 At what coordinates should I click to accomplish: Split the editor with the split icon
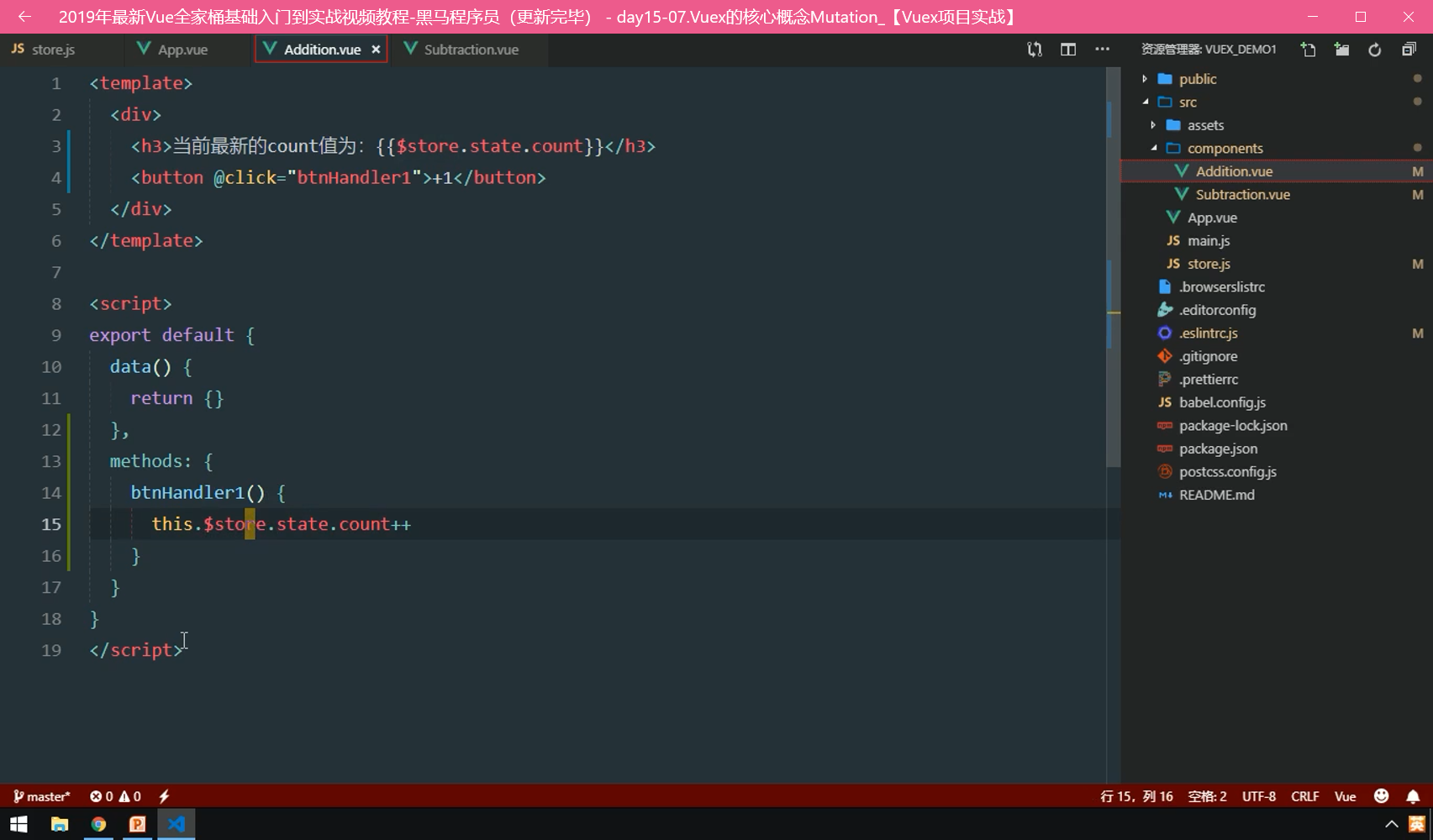click(1068, 50)
